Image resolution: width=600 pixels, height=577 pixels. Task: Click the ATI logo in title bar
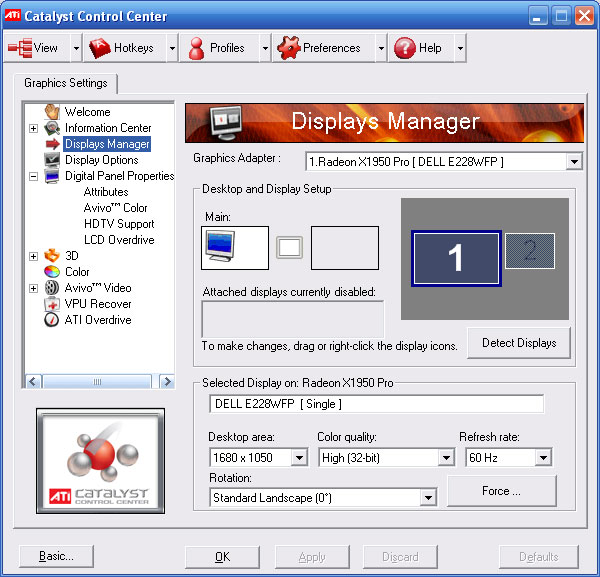click(12, 16)
